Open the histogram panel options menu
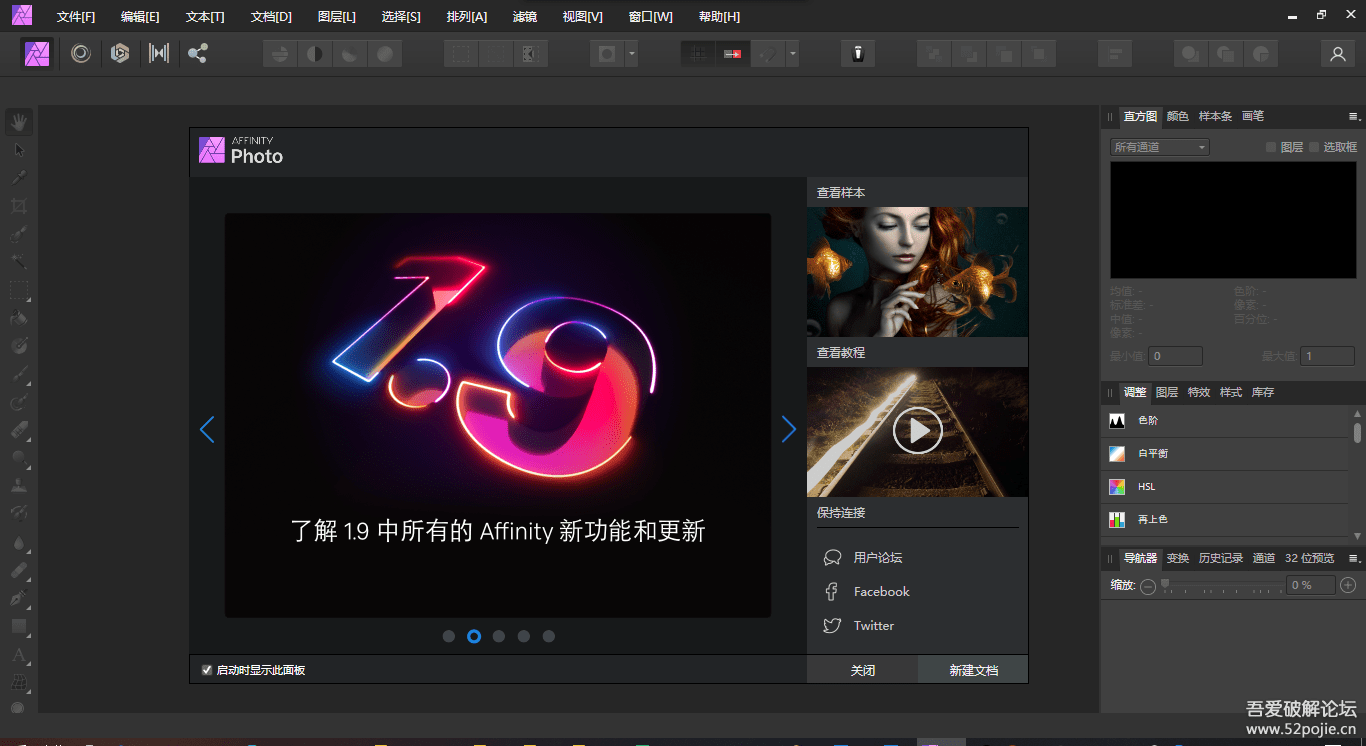Viewport: 1366px width, 746px height. tap(1354, 116)
